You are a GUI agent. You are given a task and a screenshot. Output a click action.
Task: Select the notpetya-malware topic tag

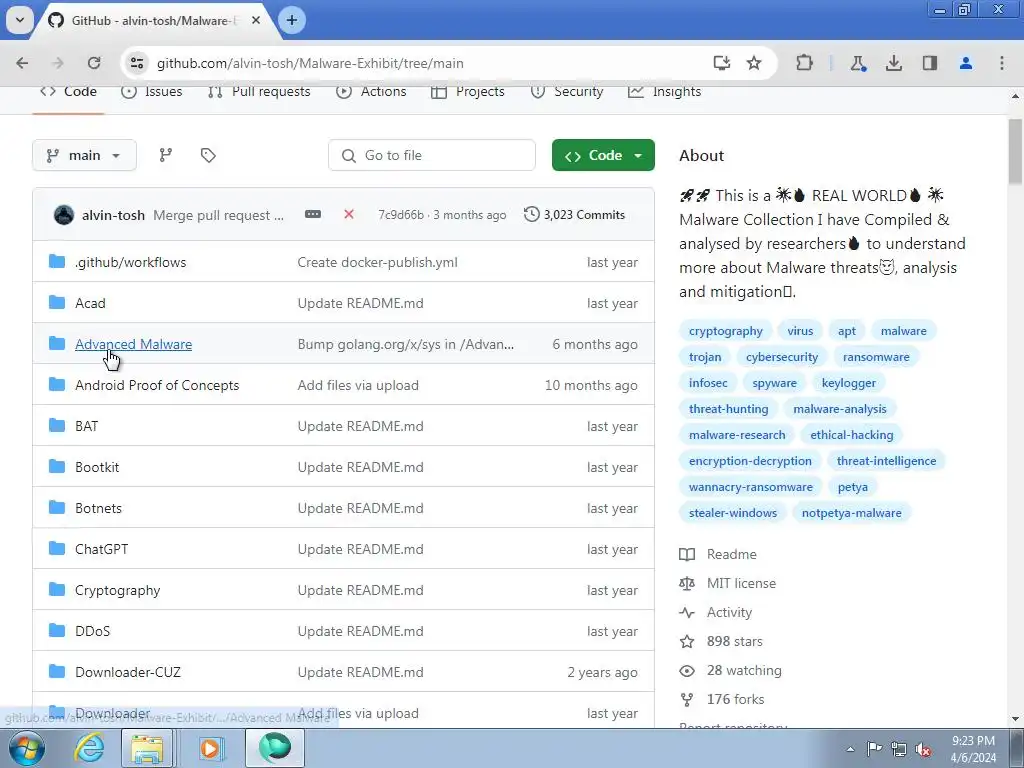coord(852,513)
